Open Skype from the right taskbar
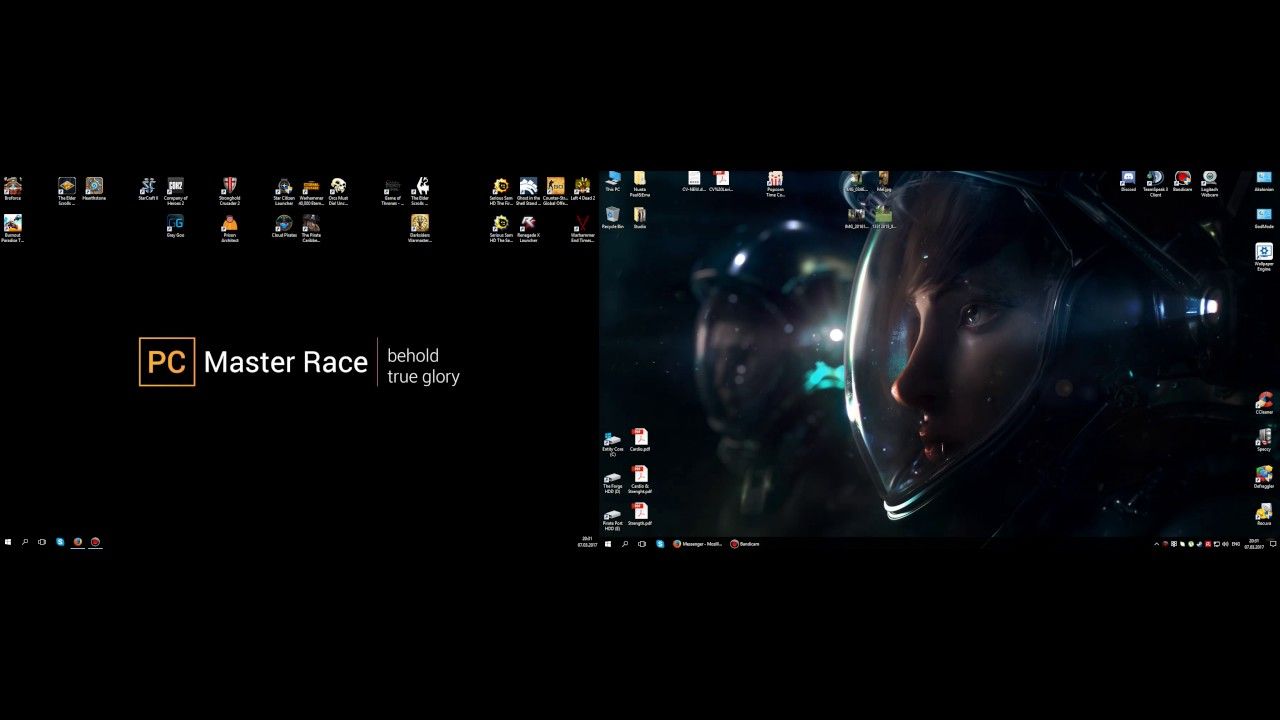This screenshot has width=1280, height=720. [x=660, y=544]
